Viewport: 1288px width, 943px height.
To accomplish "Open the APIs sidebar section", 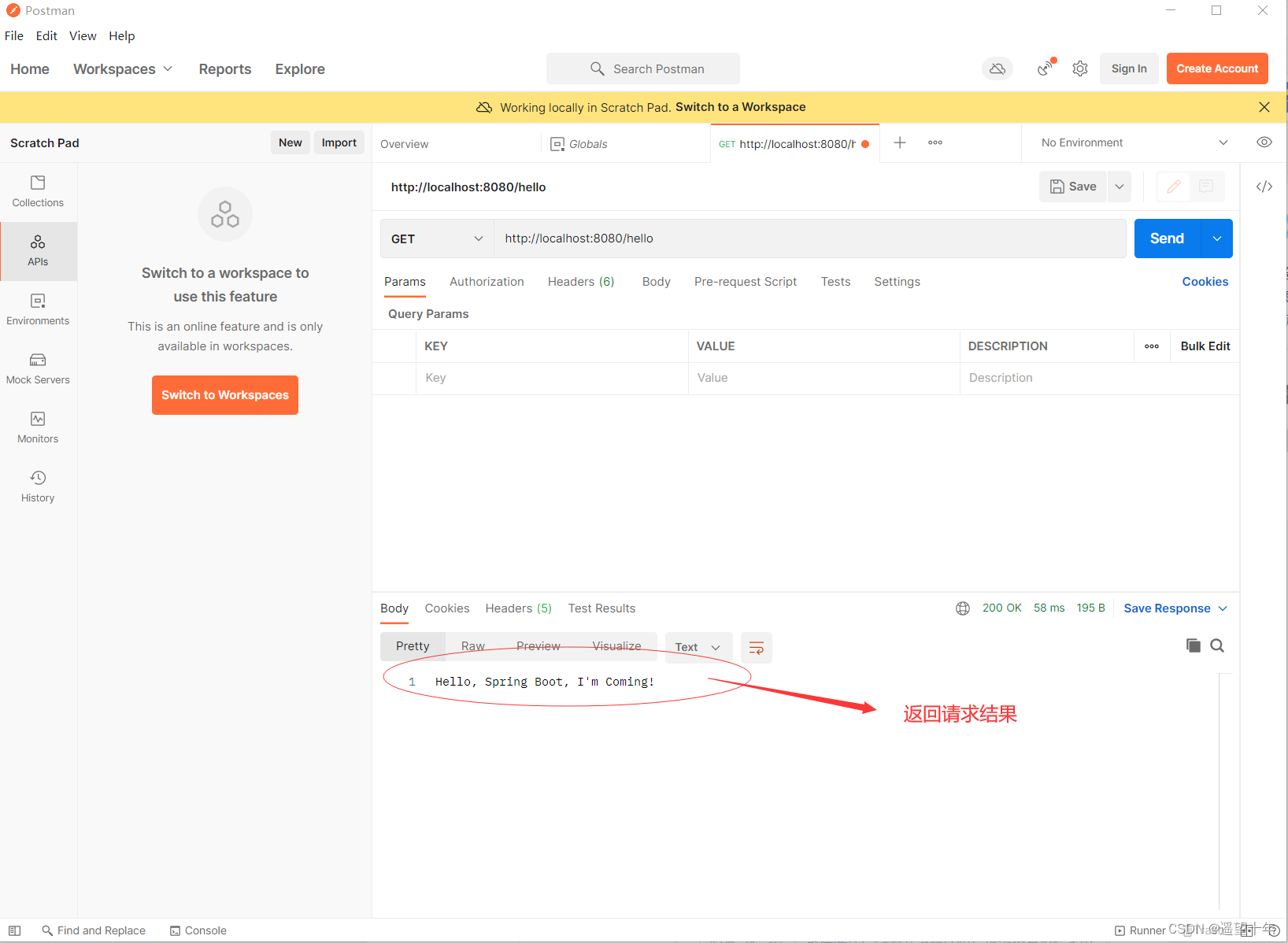I will tap(38, 251).
